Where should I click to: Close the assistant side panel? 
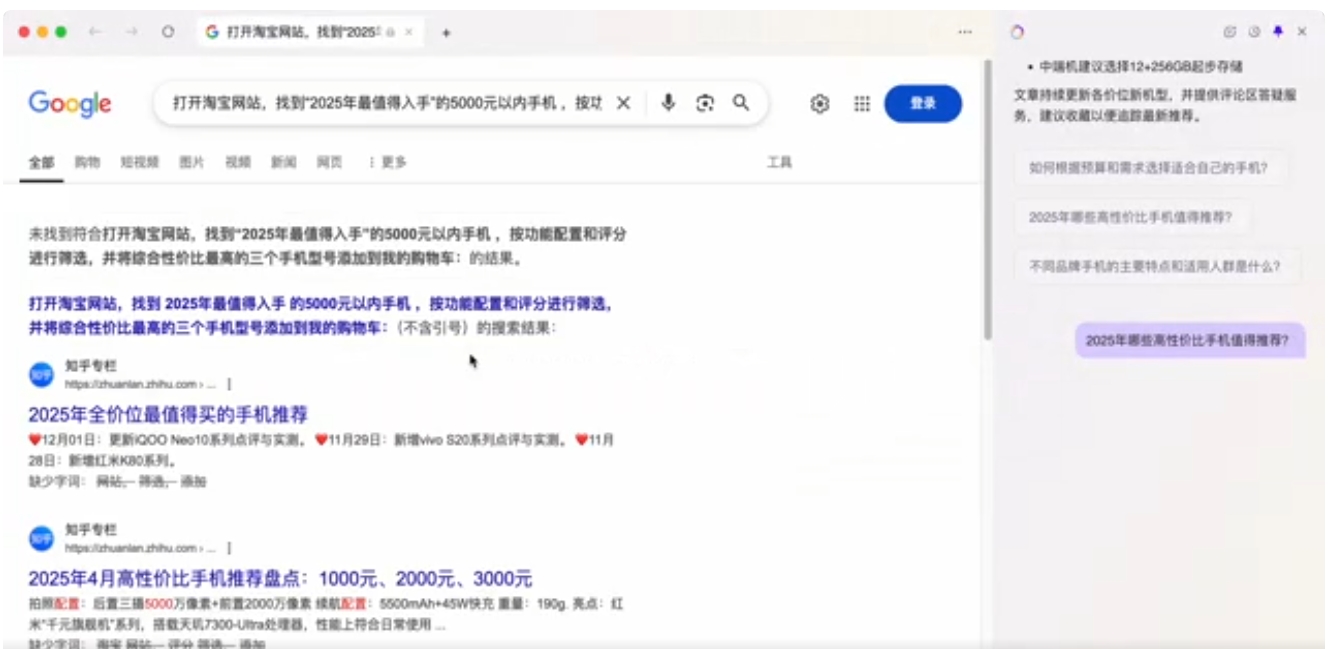coord(1302,32)
